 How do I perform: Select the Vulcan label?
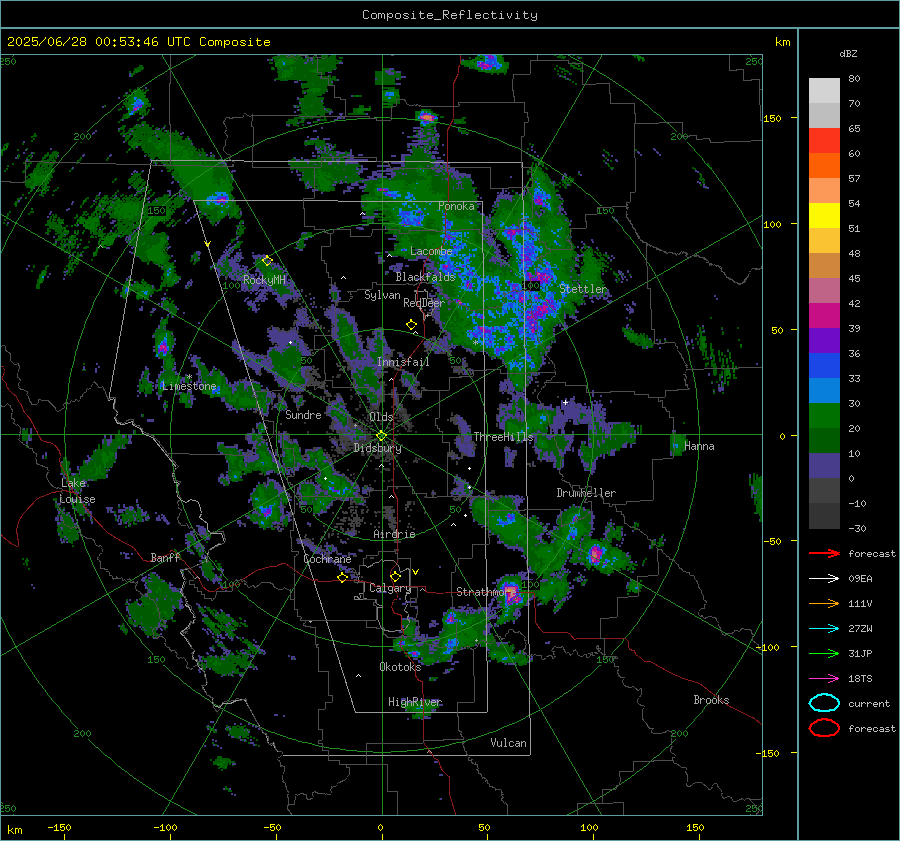click(x=509, y=743)
